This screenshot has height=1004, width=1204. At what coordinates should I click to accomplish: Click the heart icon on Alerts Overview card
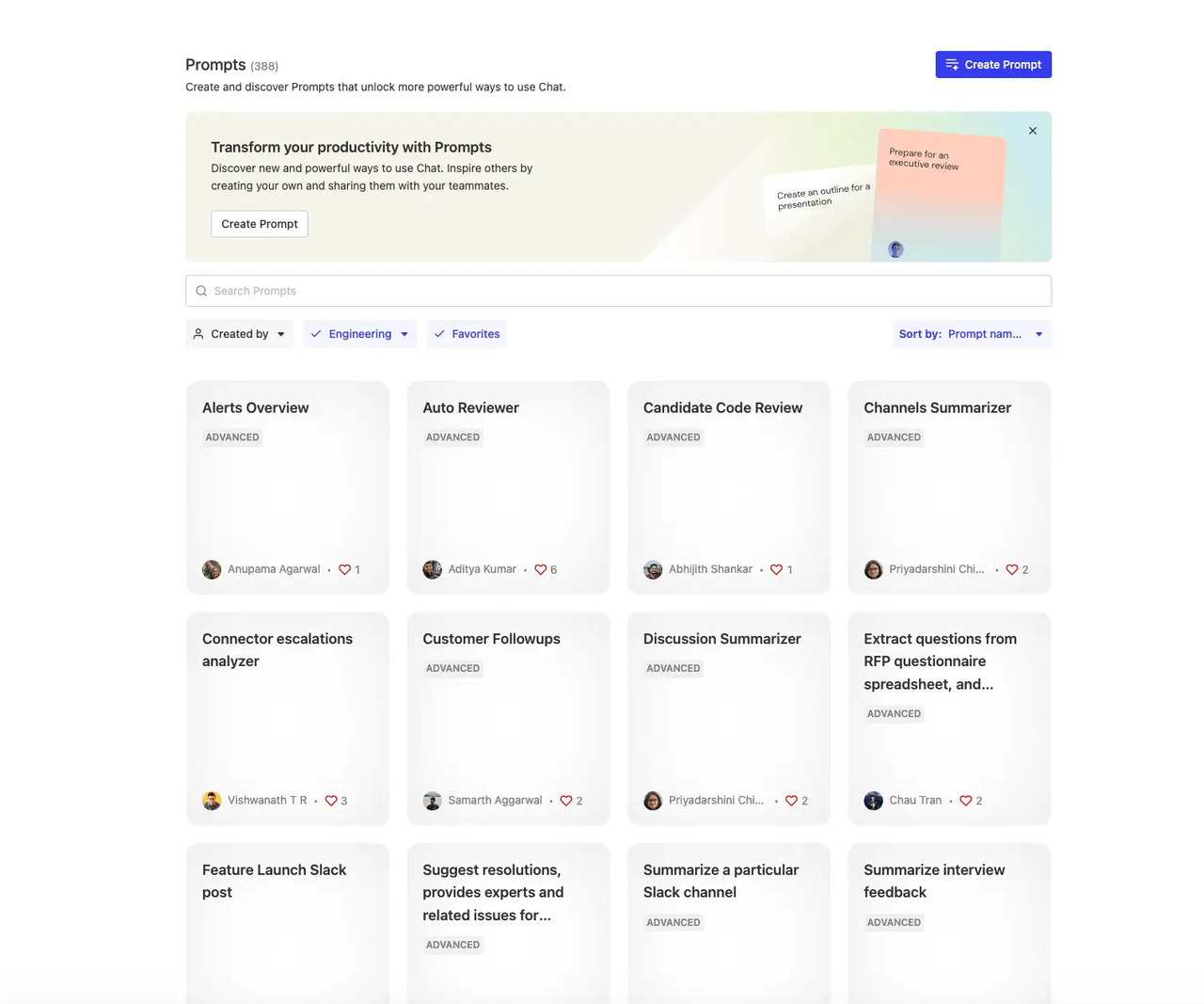click(x=345, y=569)
